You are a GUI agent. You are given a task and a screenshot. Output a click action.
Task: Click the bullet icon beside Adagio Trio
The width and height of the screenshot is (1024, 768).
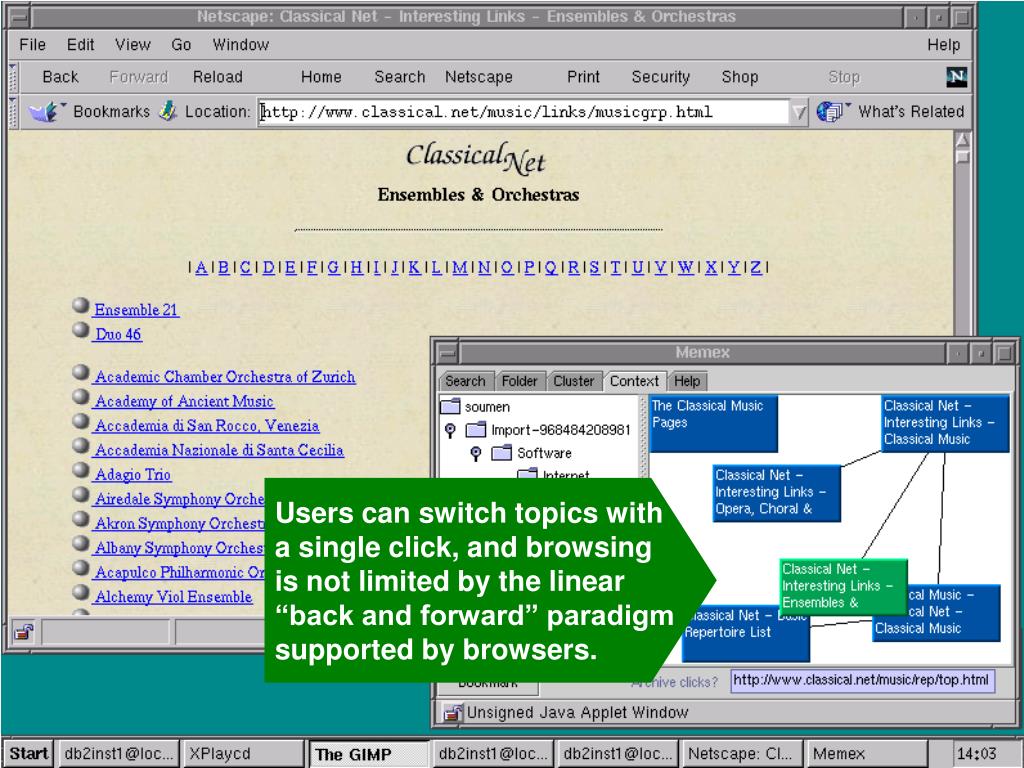point(80,470)
